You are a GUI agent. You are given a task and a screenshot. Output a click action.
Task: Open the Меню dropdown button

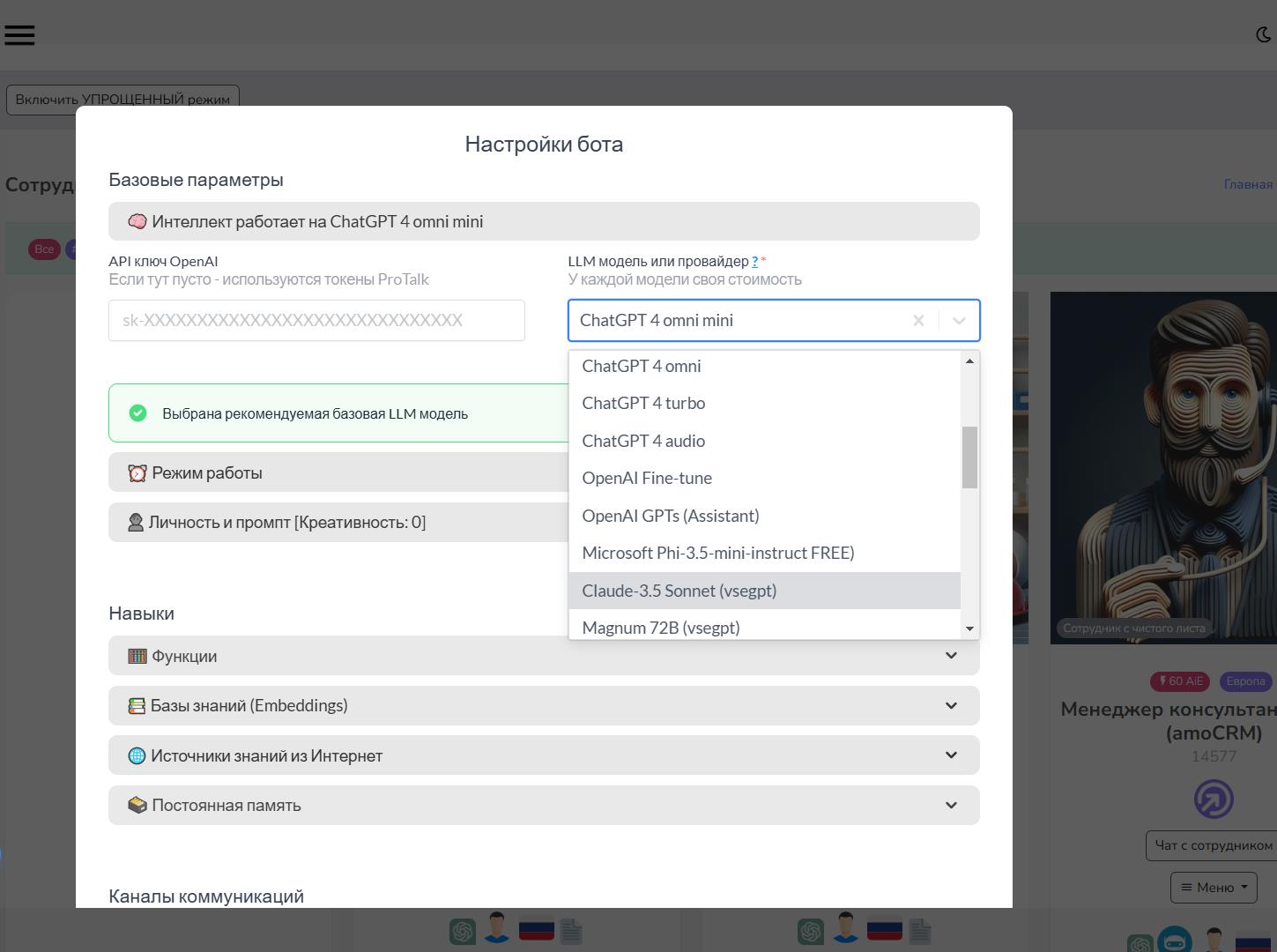tap(1214, 887)
